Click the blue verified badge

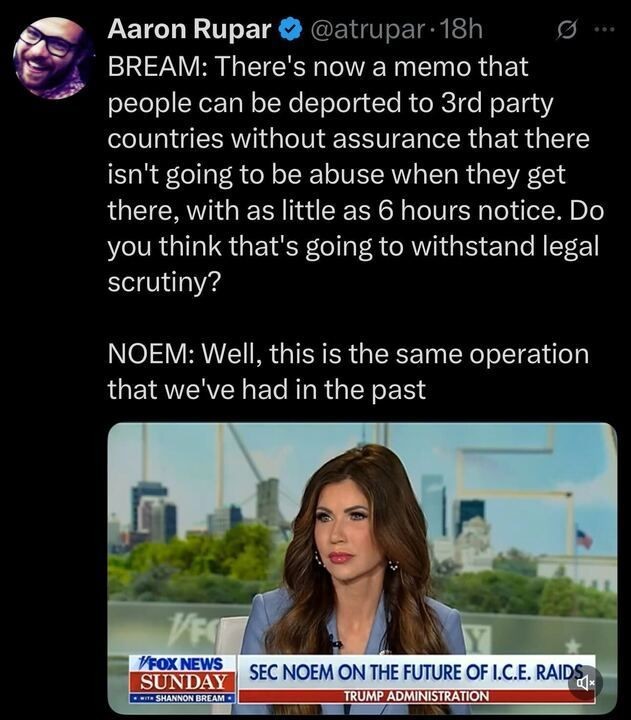click(290, 30)
